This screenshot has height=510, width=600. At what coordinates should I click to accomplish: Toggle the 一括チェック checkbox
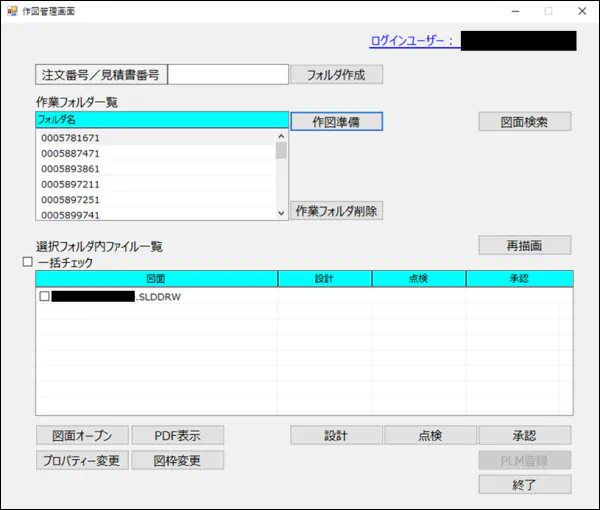(28, 262)
